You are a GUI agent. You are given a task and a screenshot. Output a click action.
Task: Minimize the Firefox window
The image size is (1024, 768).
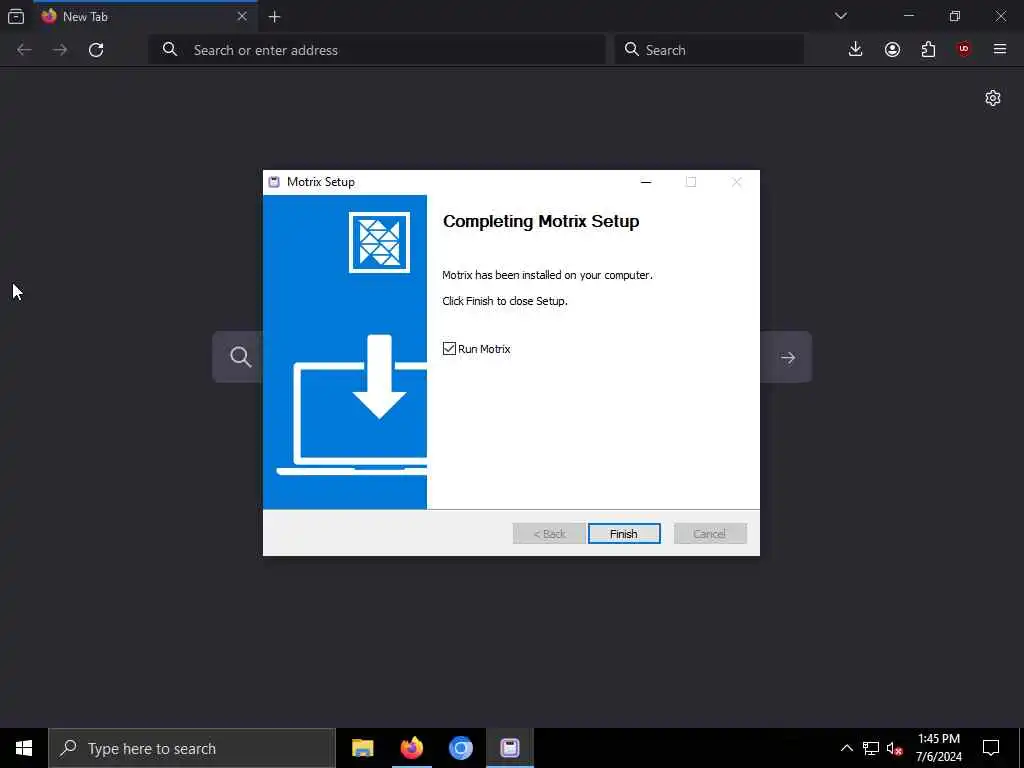[x=909, y=16]
